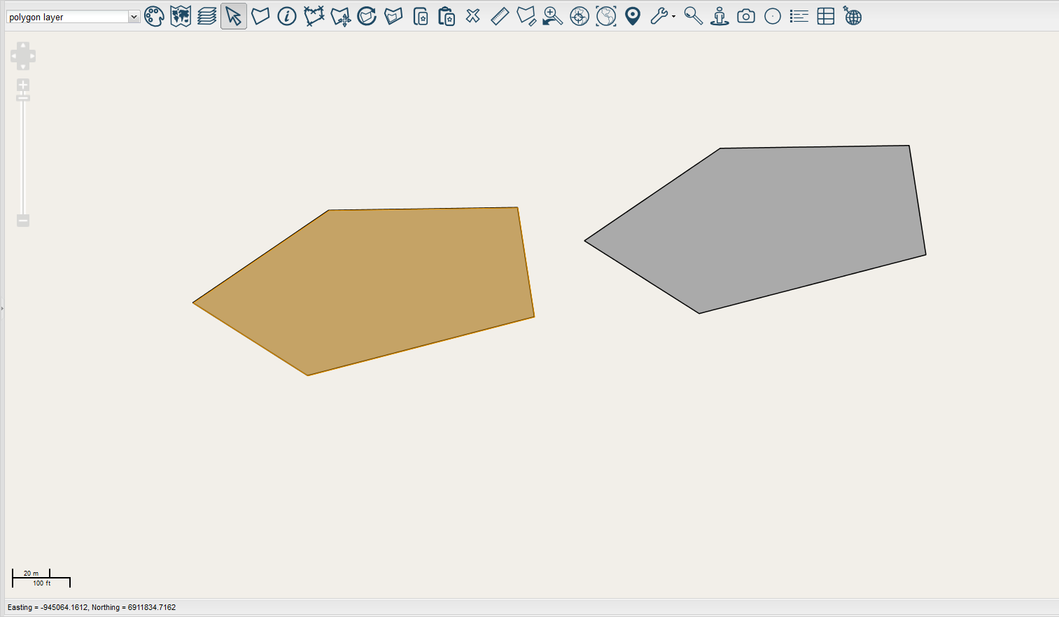Select the arrow pointer selection tool
Screen dimensions: 1059x617
233,16
